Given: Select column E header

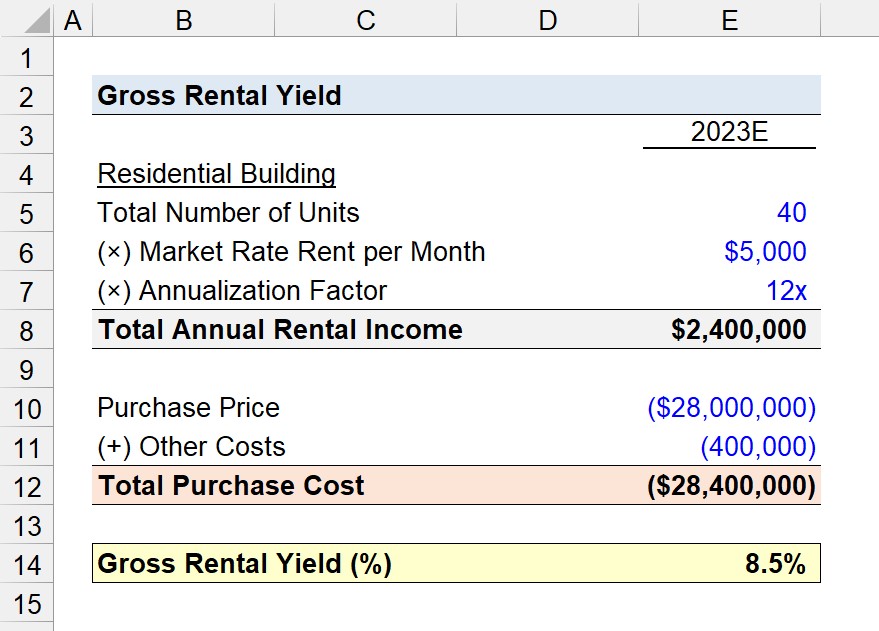Looking at the screenshot, I should point(729,18).
